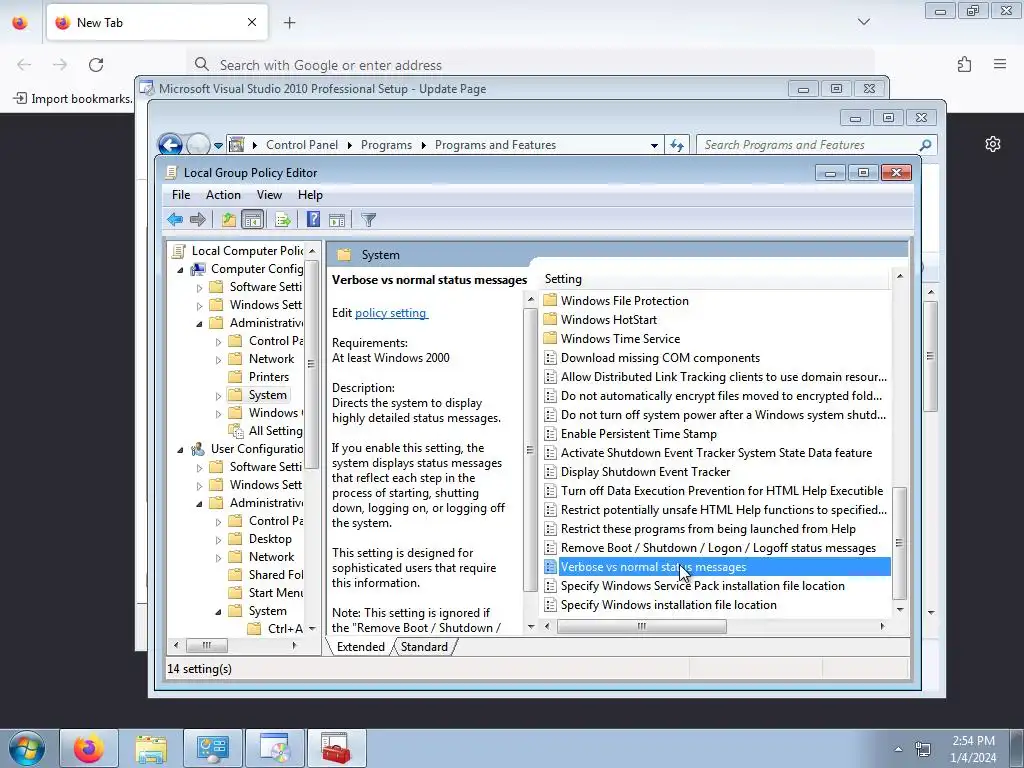The width and height of the screenshot is (1024, 768).
Task: Click Control Panel breadcrumb in address bar
Action: [302, 145]
